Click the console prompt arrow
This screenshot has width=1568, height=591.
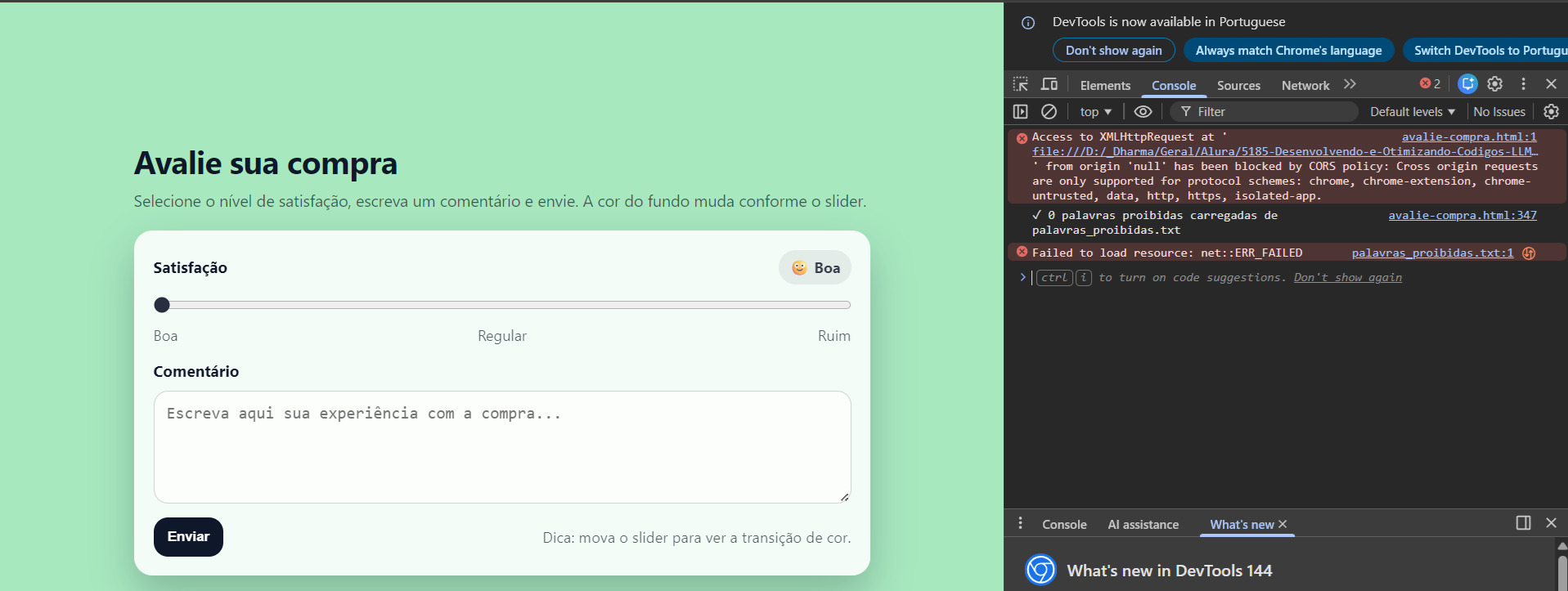tap(1022, 277)
